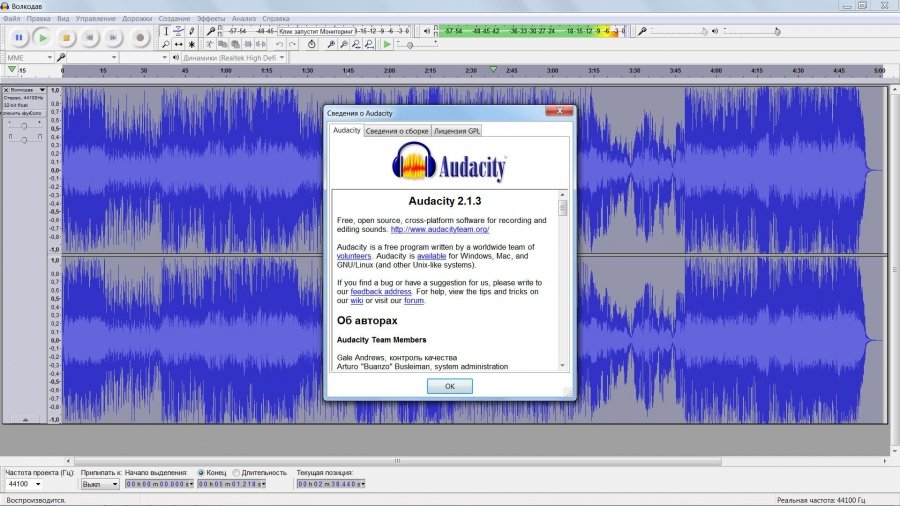Open the MME audio host dropdown
Viewport: 900px width, 506px height.
tap(28, 57)
